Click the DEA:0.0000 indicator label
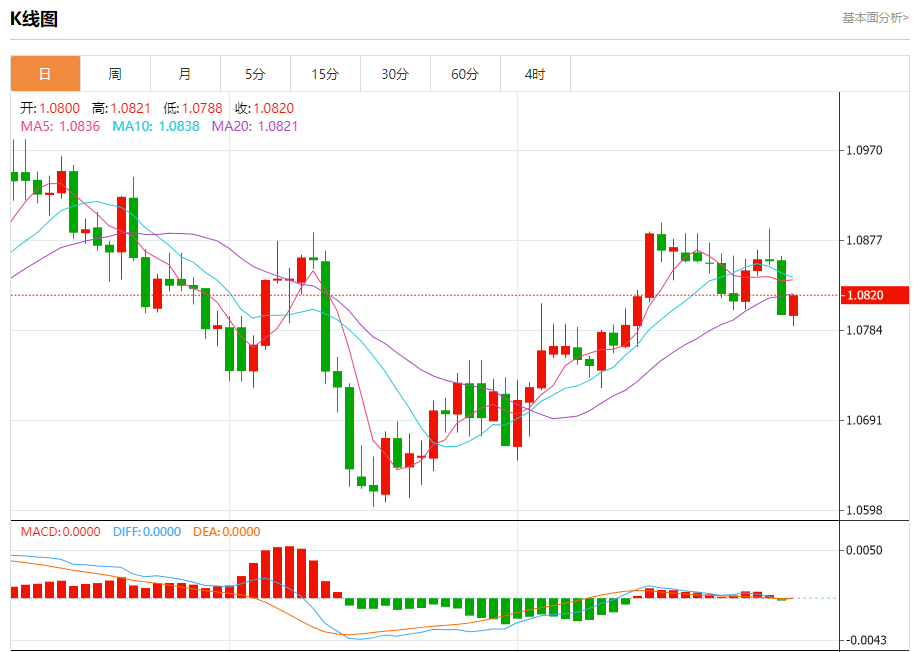 point(227,532)
